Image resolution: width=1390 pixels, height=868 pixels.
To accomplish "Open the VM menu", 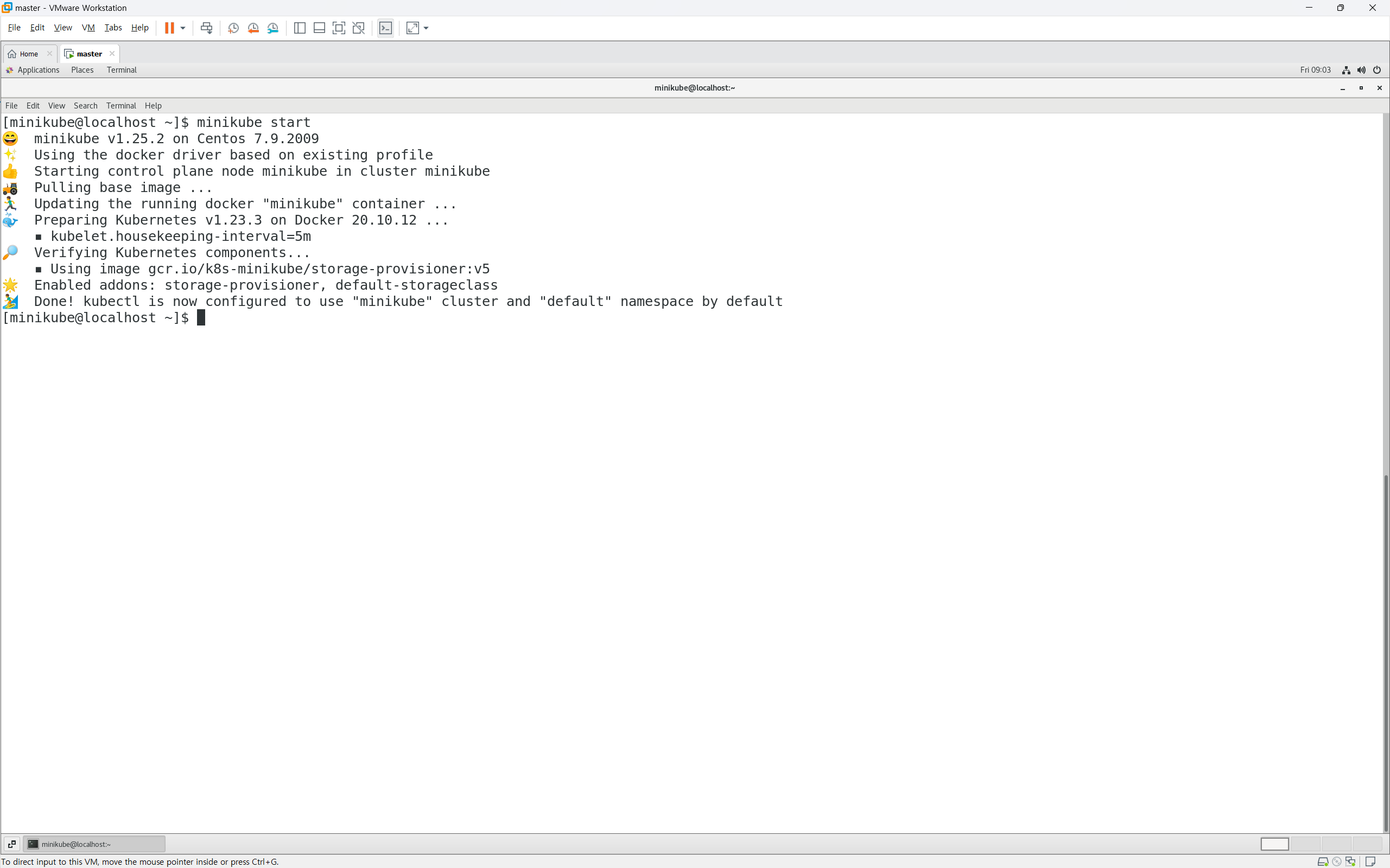I will click(88, 28).
